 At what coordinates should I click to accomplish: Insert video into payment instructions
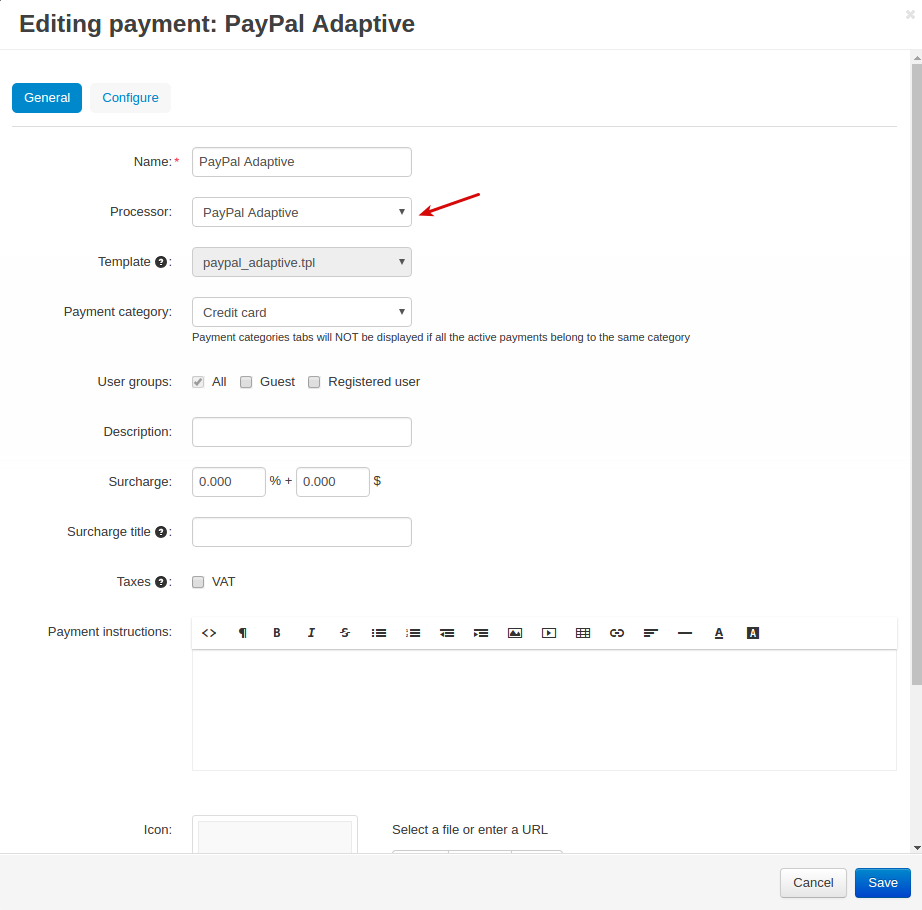pyautogui.click(x=549, y=633)
